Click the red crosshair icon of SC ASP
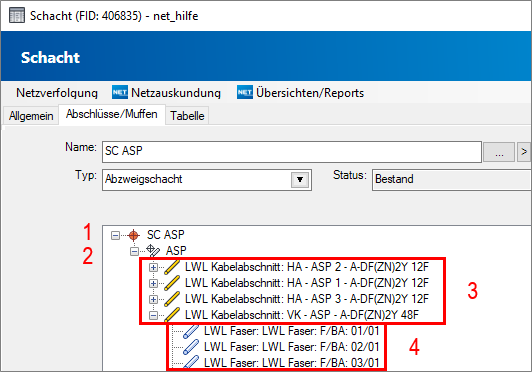Image resolution: width=532 pixels, height=372 pixels. (x=134, y=235)
